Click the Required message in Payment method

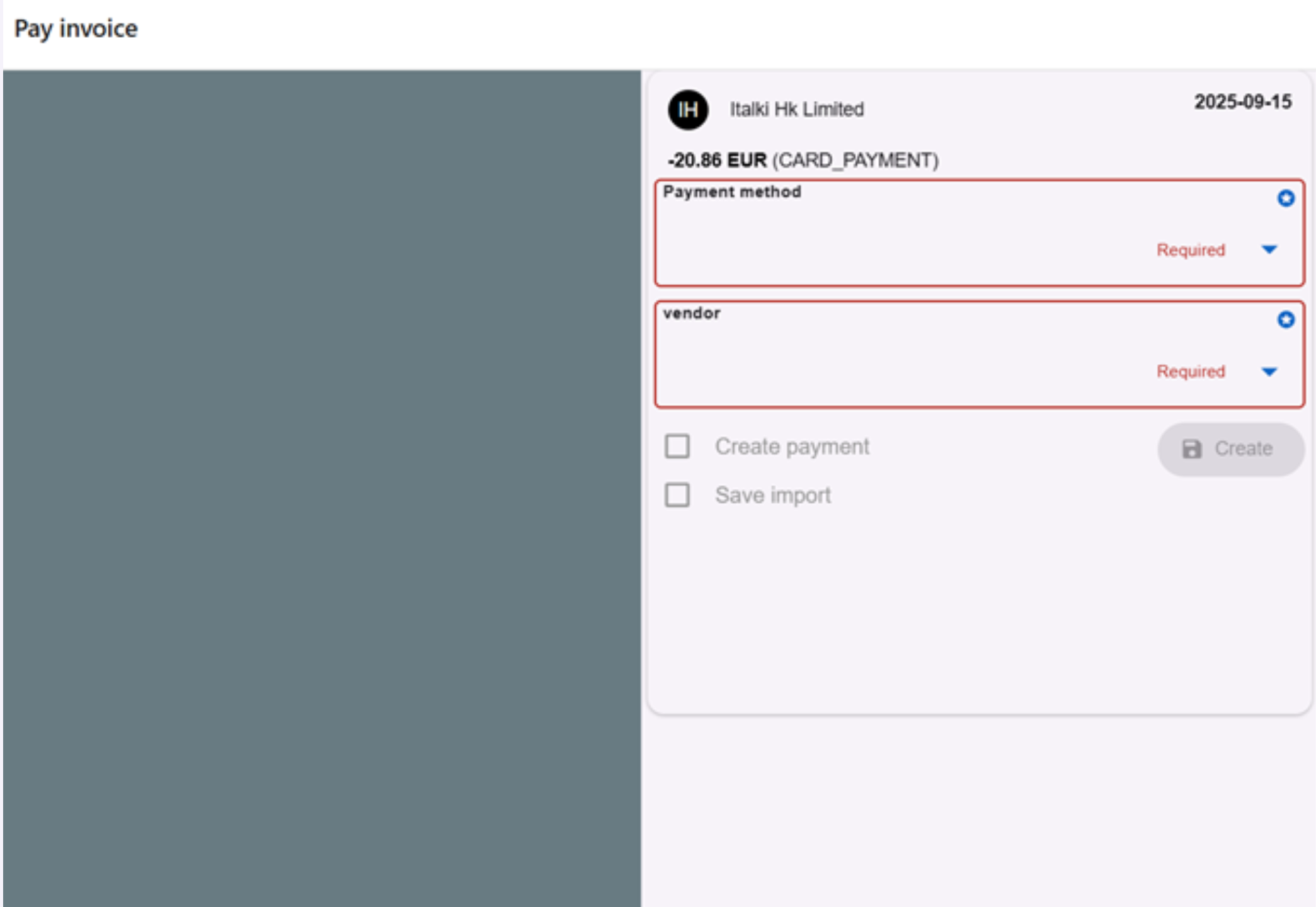pos(1191,250)
